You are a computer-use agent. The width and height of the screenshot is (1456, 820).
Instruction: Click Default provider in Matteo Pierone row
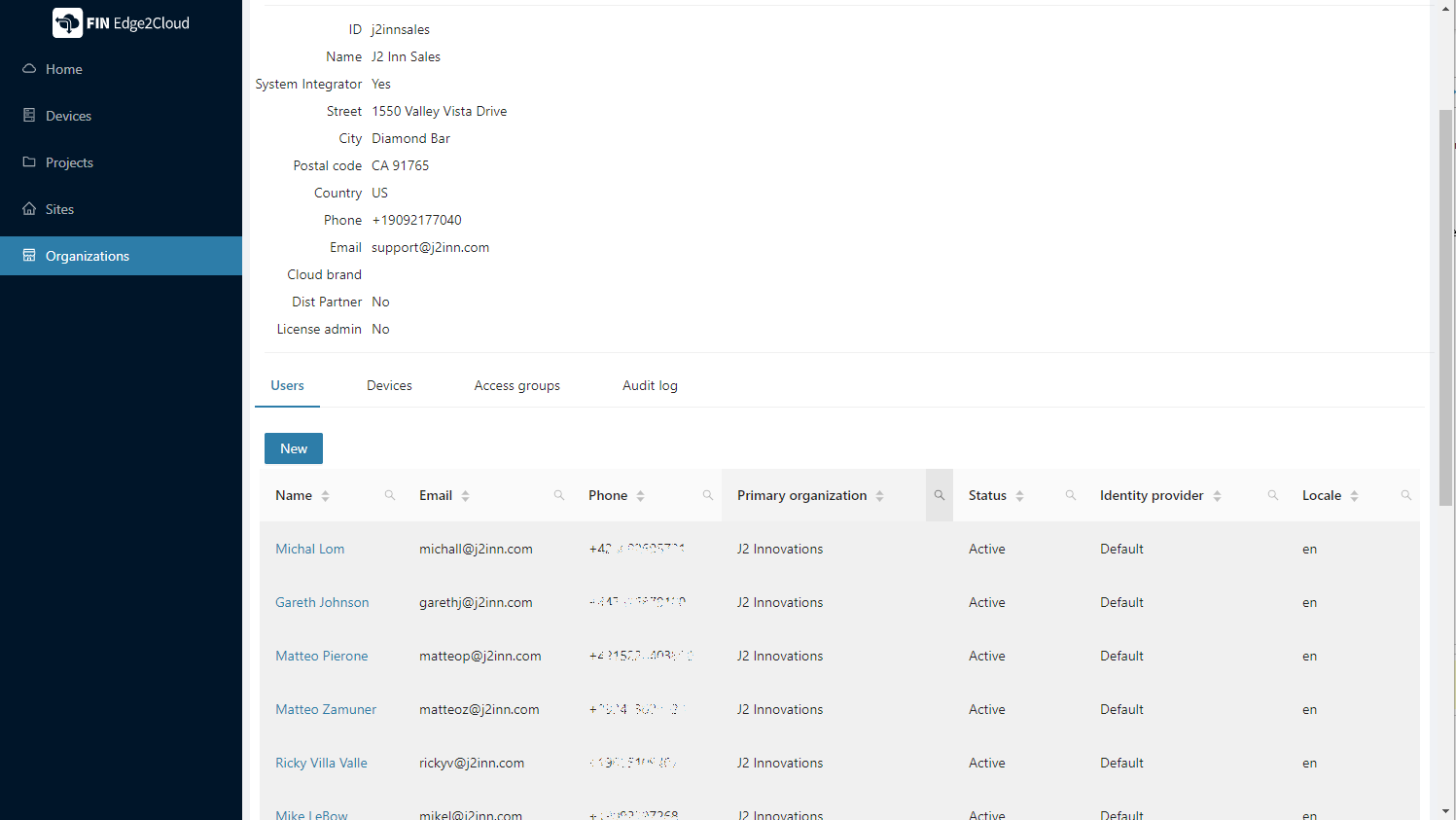pos(1121,656)
